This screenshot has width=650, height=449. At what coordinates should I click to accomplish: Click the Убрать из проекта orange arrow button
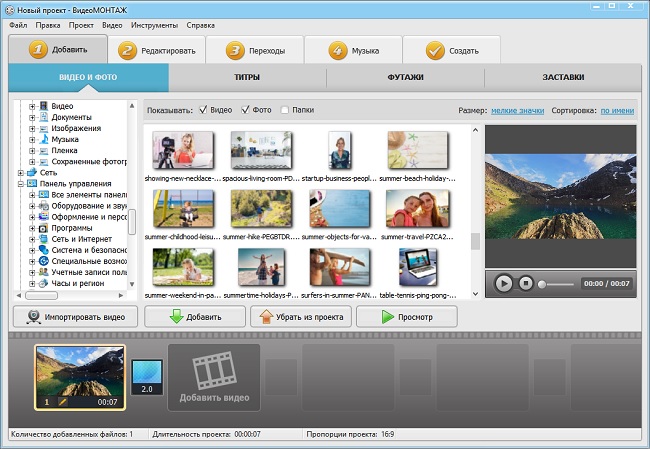click(x=301, y=317)
